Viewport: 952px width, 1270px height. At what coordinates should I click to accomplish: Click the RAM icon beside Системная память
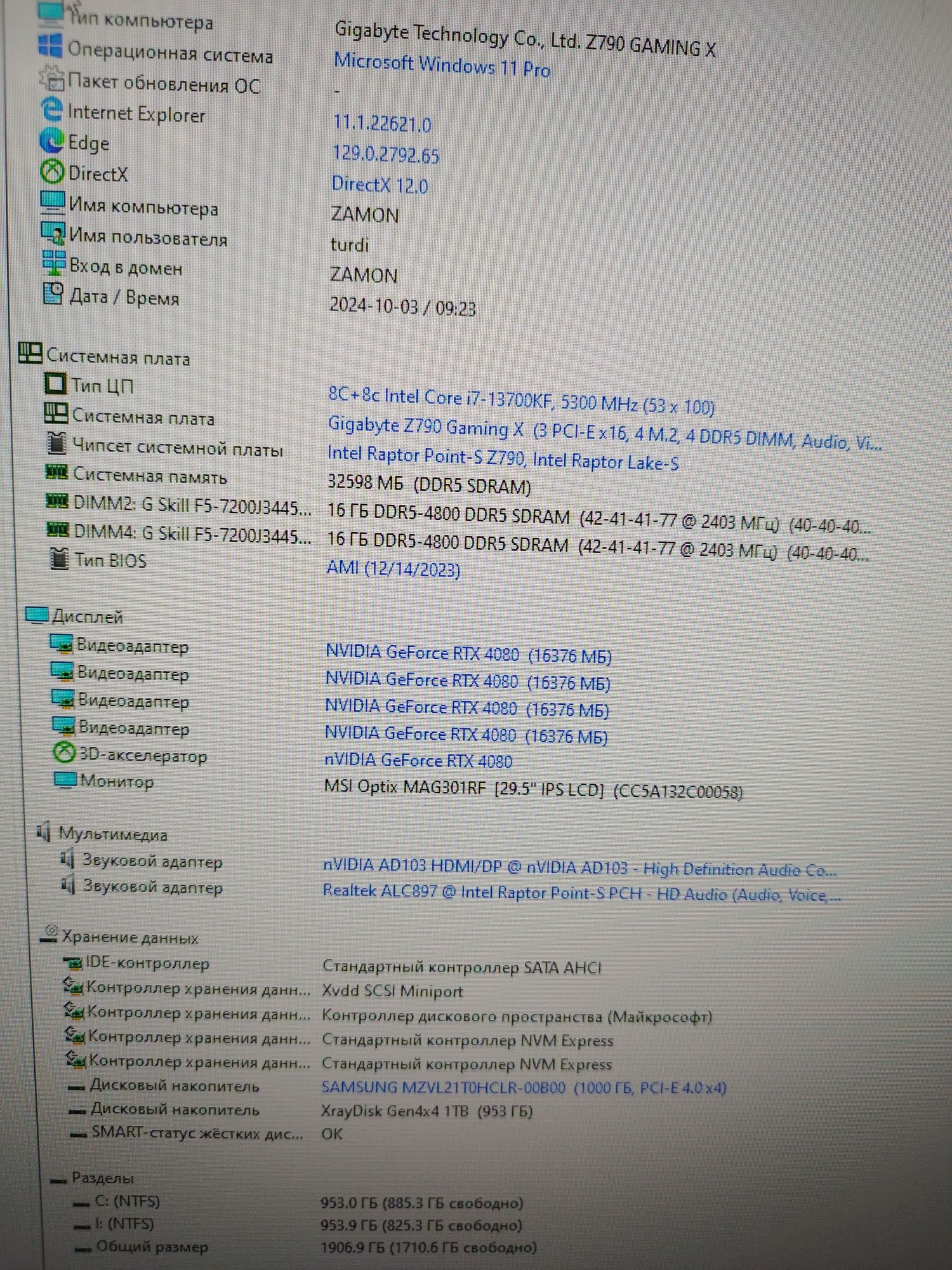pos(56,472)
